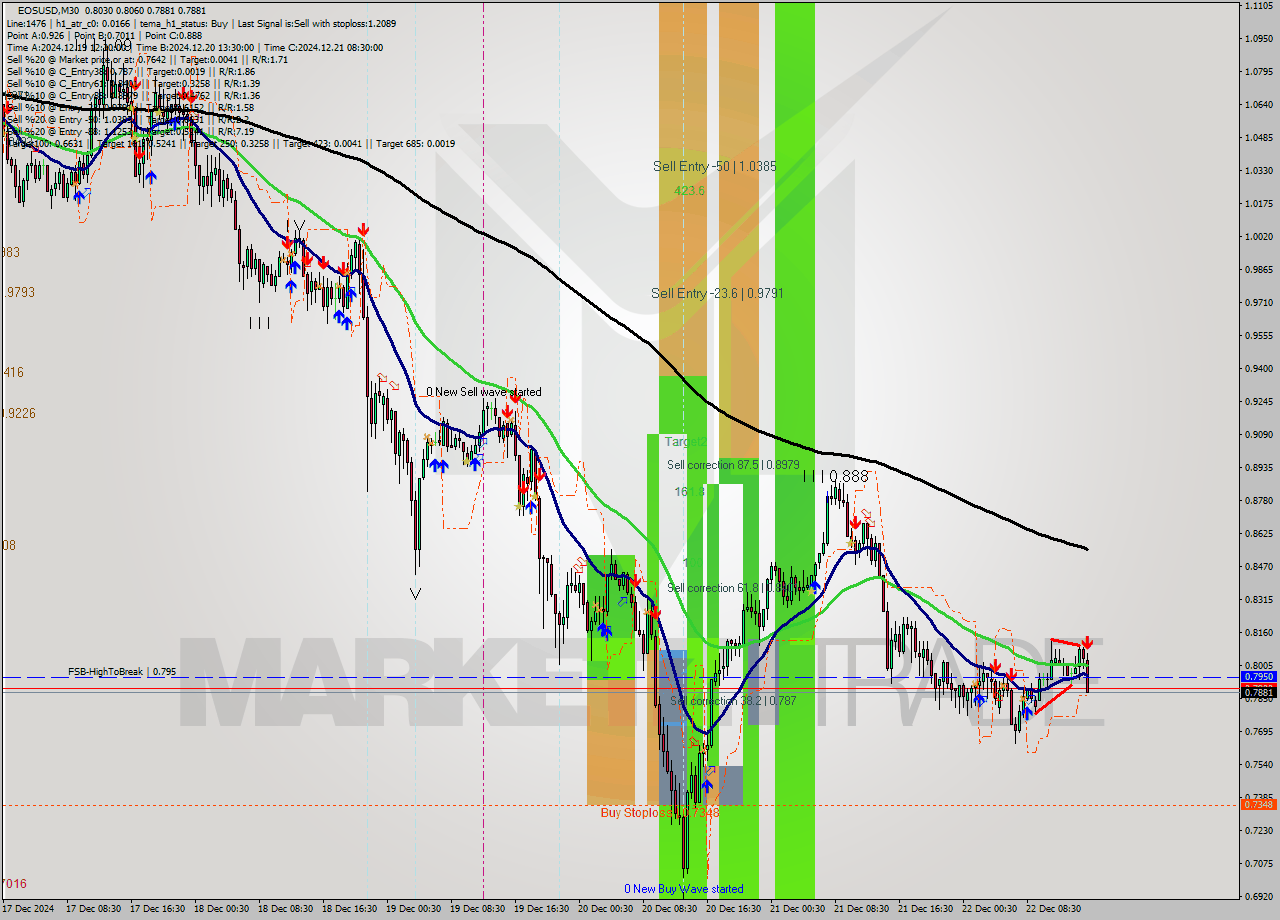Image resolution: width=1280 pixels, height=920 pixels.
Task: Click price axis value 0.6920
Action: (x=1258, y=897)
